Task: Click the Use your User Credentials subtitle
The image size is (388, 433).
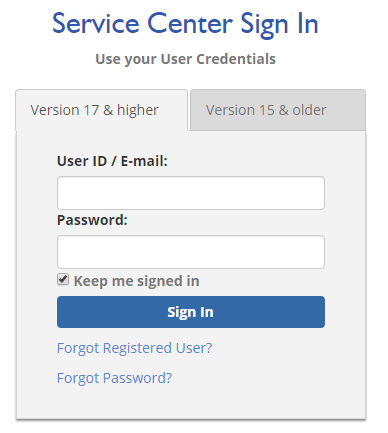Action: click(185, 59)
